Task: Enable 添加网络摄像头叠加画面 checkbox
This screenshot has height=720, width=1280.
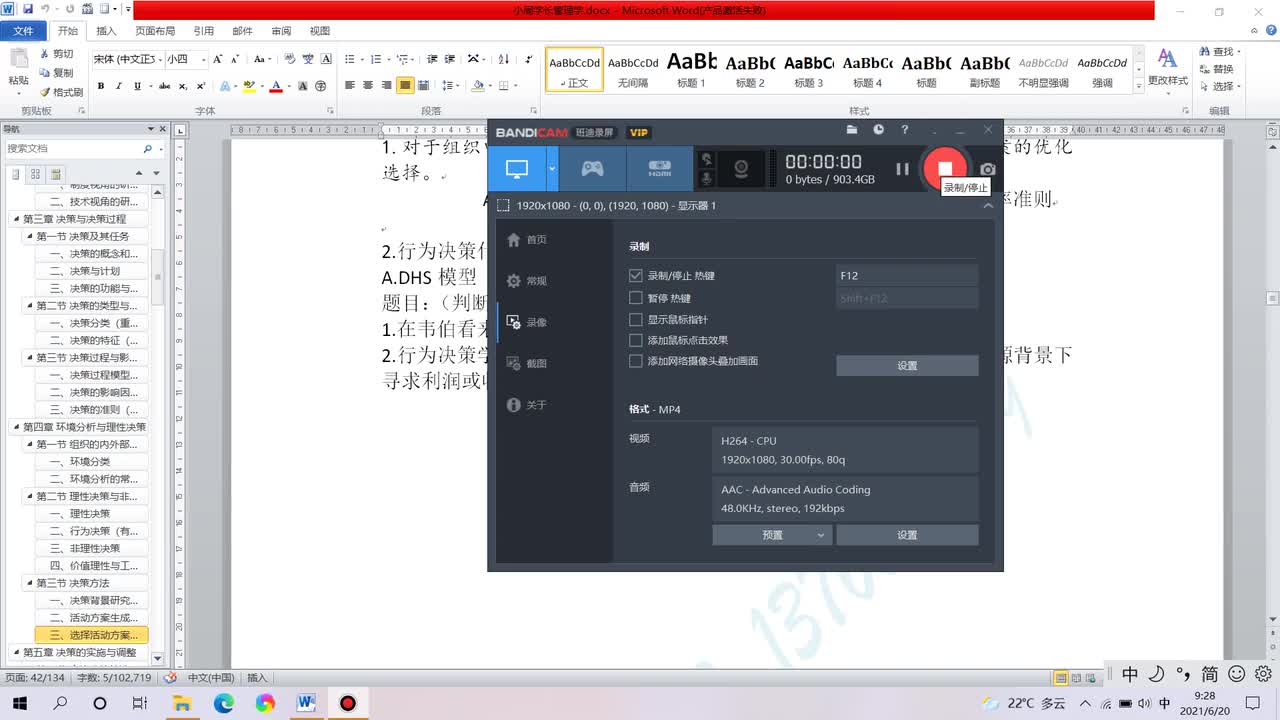Action: (x=635, y=361)
